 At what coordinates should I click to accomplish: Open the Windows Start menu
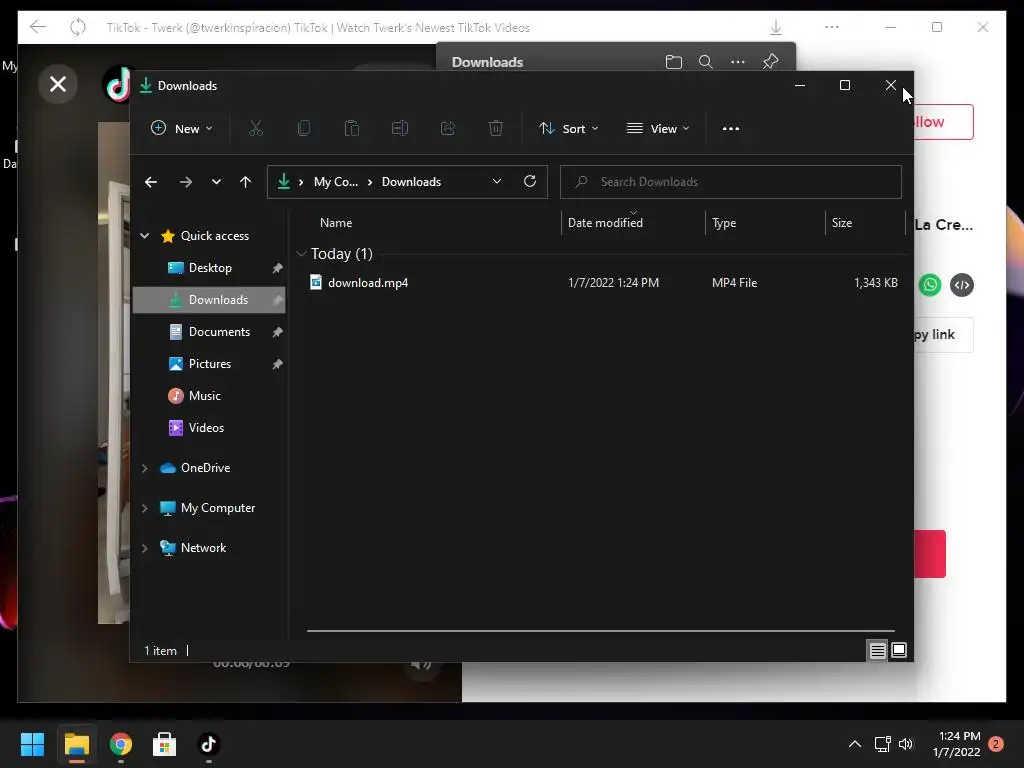(32, 744)
